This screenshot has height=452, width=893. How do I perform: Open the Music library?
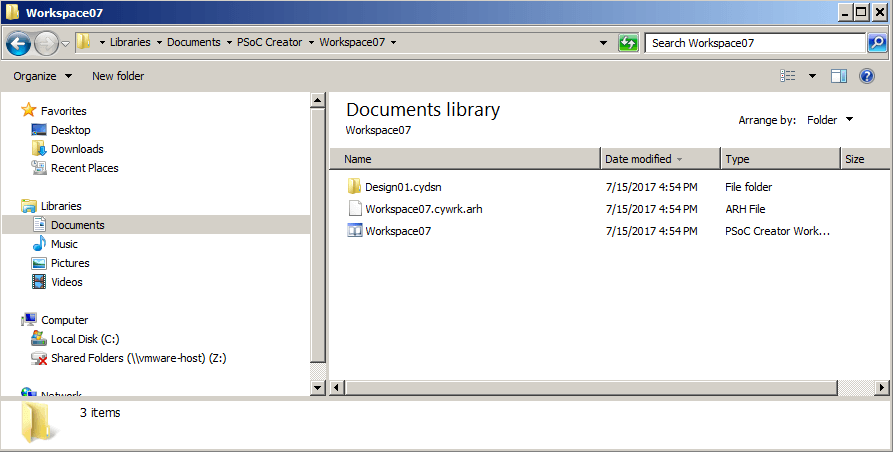(x=64, y=244)
